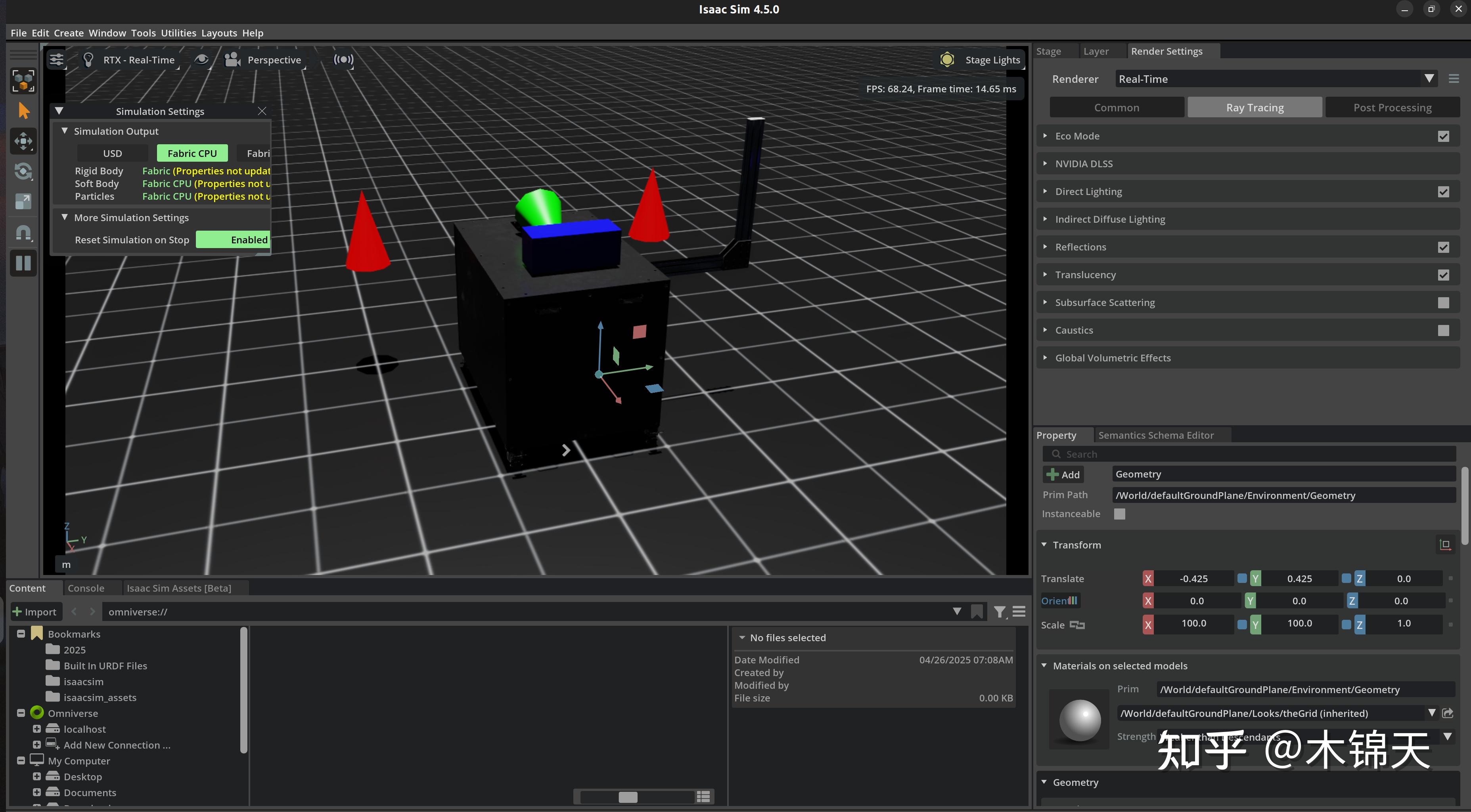Viewport: 1471px width, 812px height.
Task: Switch to the Layer tab
Action: click(1096, 51)
